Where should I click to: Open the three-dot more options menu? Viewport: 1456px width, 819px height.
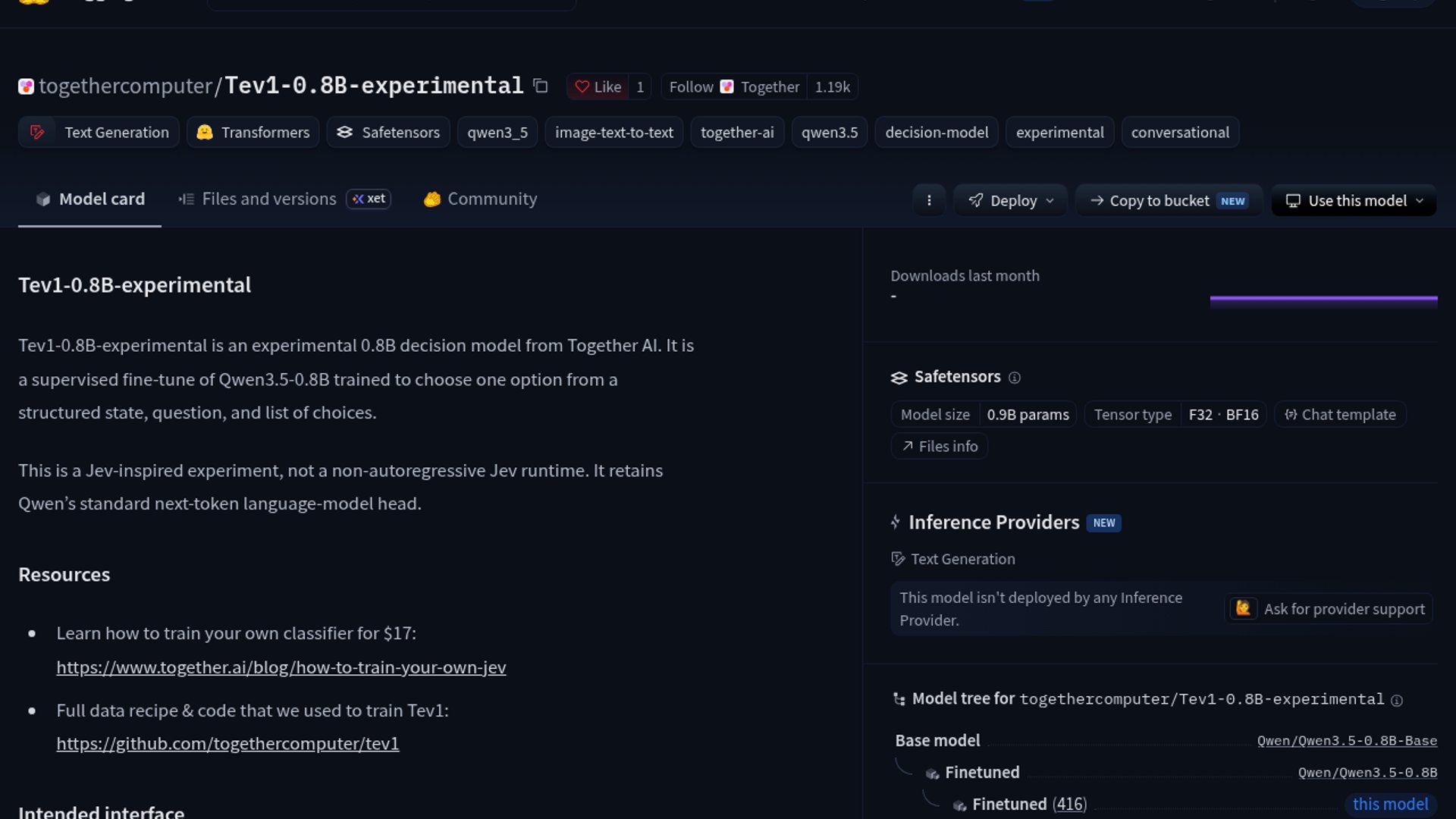929,201
